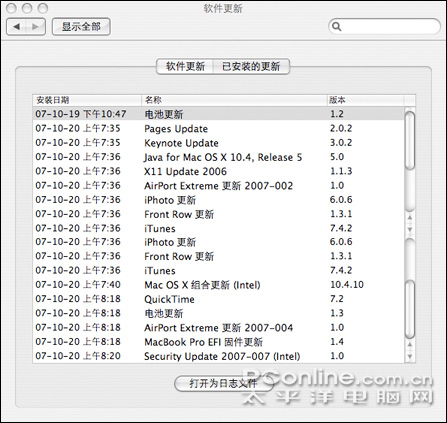This screenshot has height=423, width=447.
Task: Select AirPort Extreme 更新 2007-004
Action: tap(218, 328)
